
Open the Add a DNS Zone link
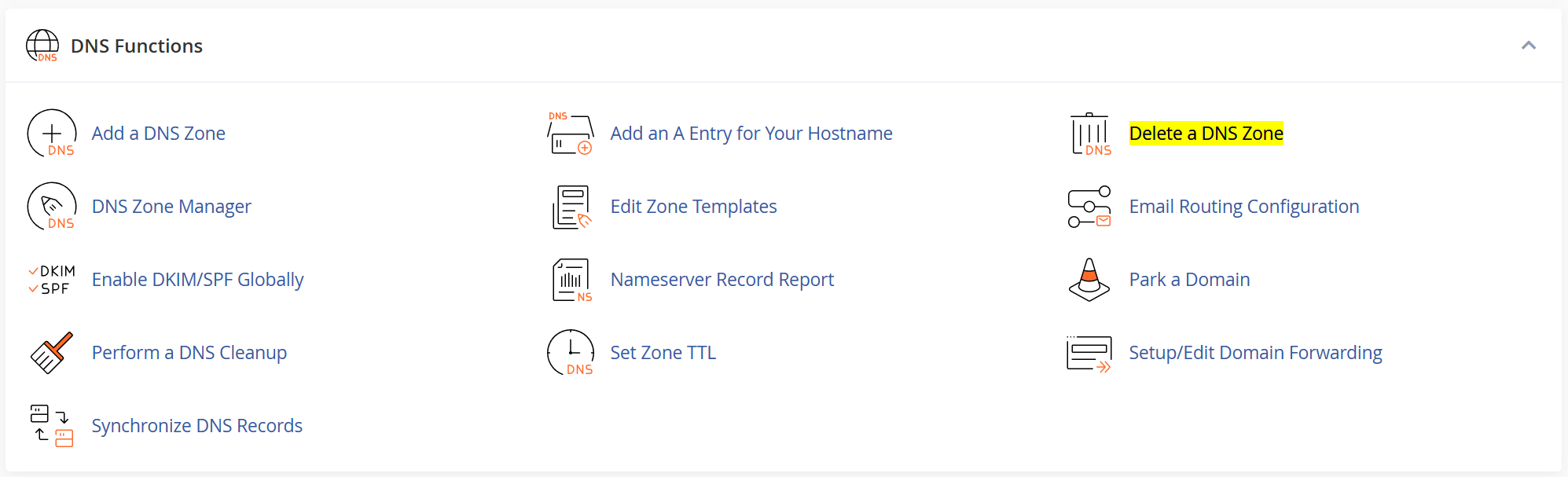point(159,134)
